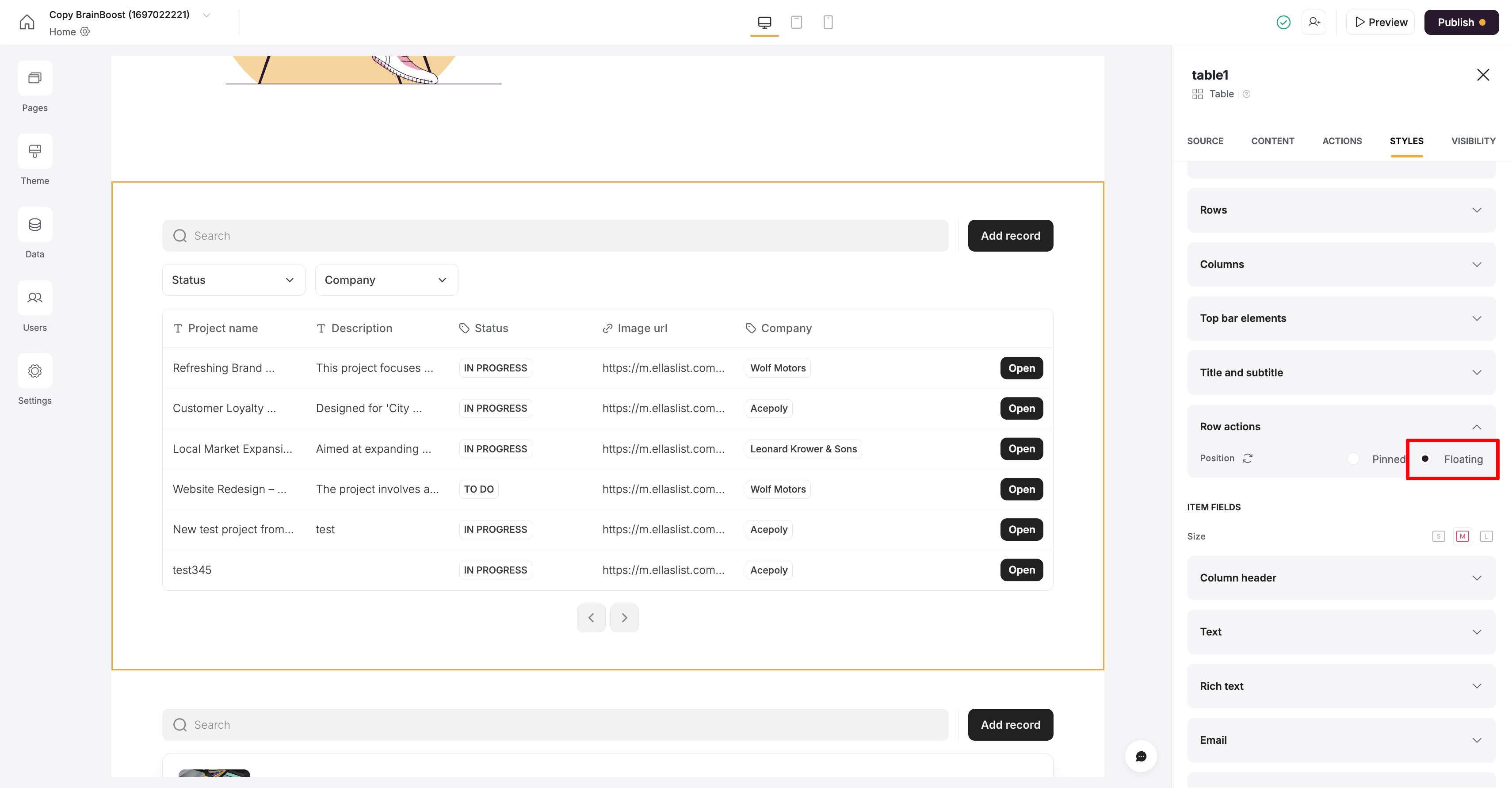Click the Position sync icon

pyautogui.click(x=1247, y=458)
